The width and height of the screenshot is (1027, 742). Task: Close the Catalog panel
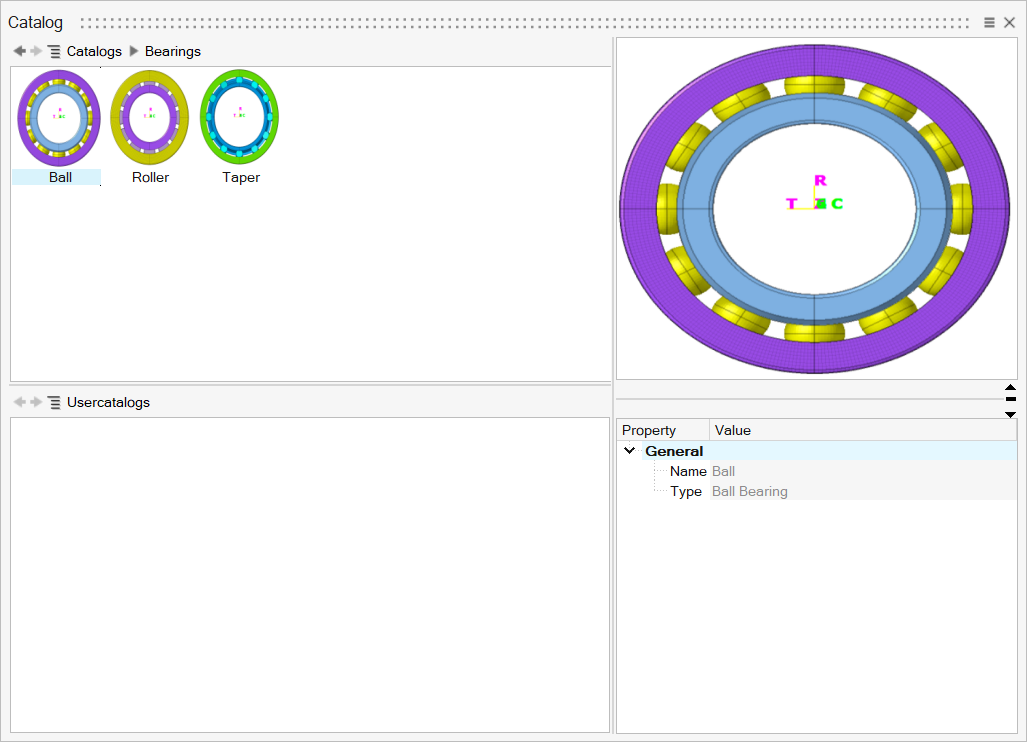point(1009,22)
